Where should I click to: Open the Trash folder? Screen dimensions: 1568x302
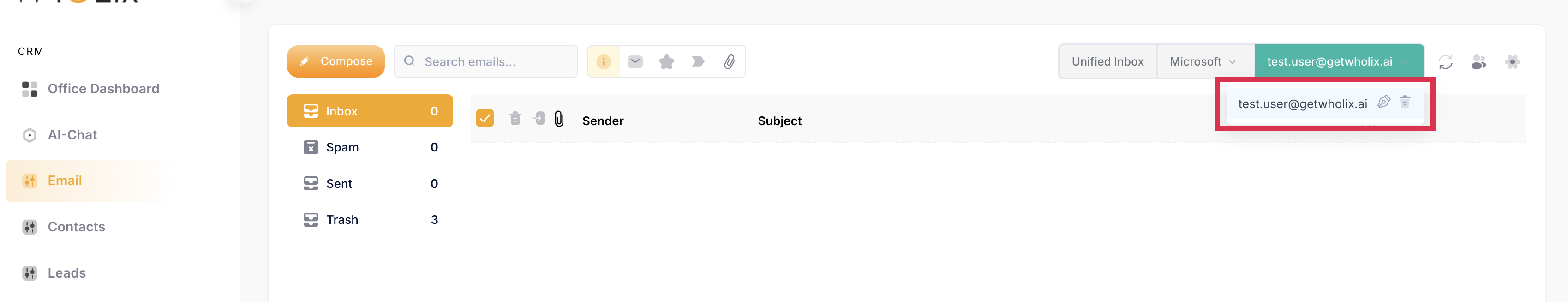(370, 220)
